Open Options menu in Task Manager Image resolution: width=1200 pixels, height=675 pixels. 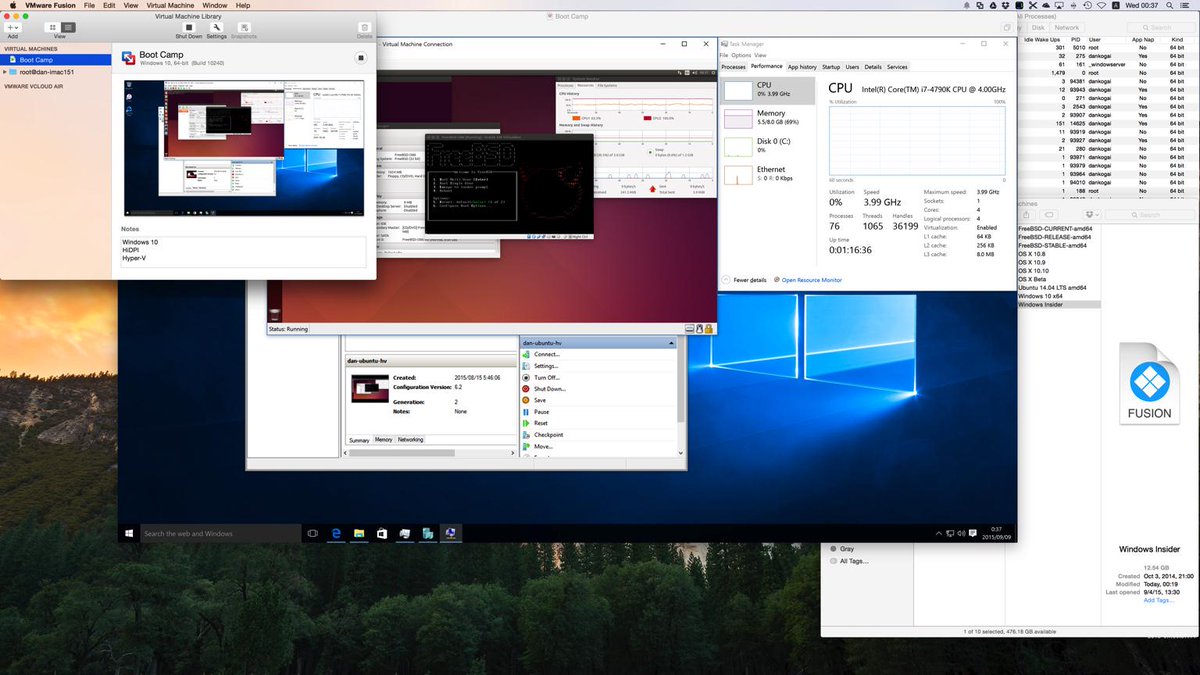pos(741,55)
